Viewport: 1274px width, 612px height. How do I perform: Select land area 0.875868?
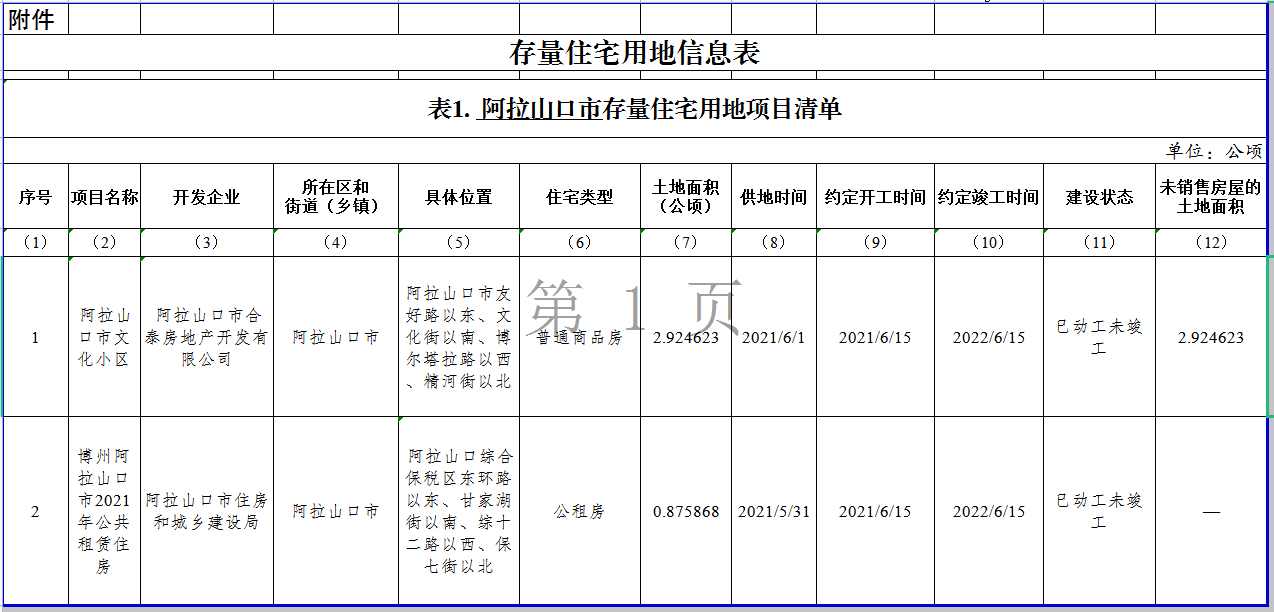point(686,511)
